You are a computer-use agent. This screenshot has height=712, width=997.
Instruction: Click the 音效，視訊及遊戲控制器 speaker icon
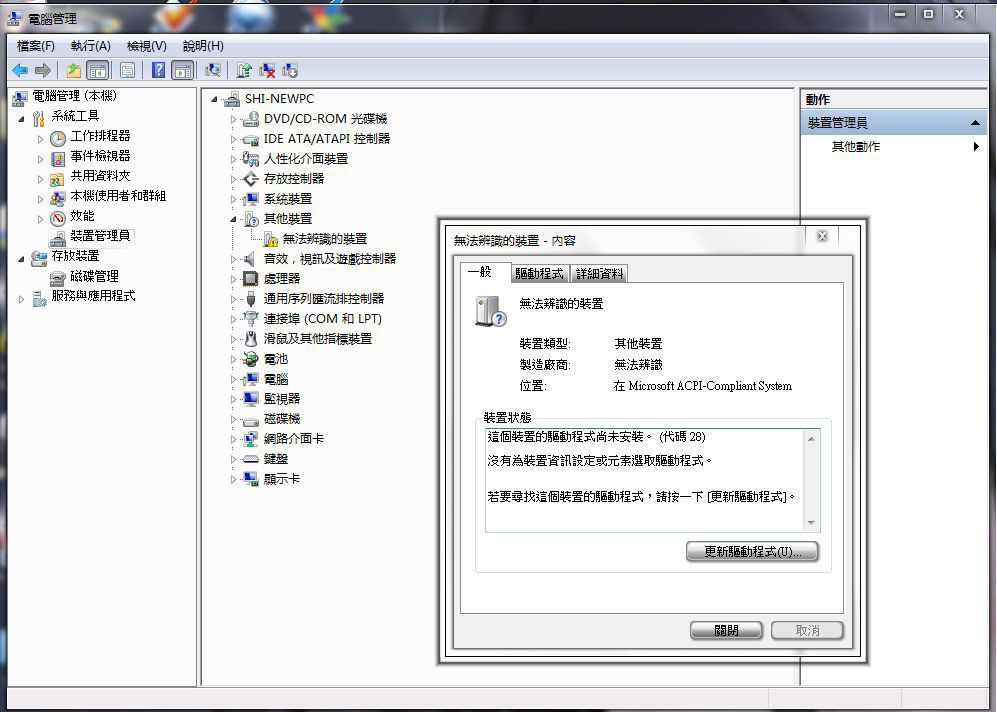click(x=250, y=259)
